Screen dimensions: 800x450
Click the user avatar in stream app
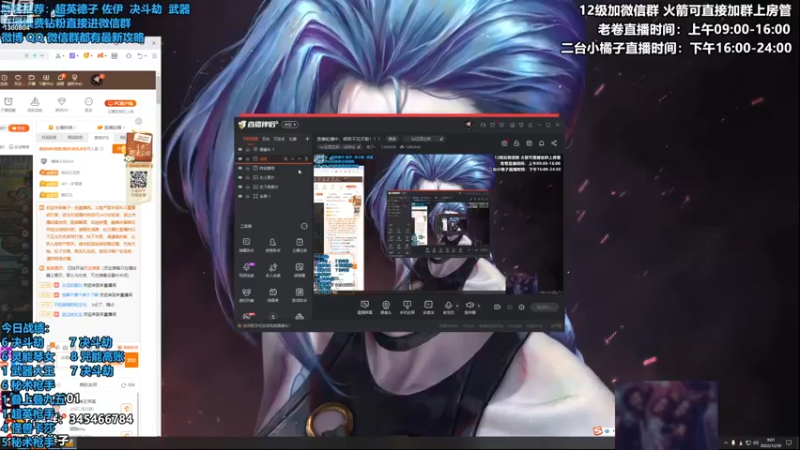tap(468, 125)
